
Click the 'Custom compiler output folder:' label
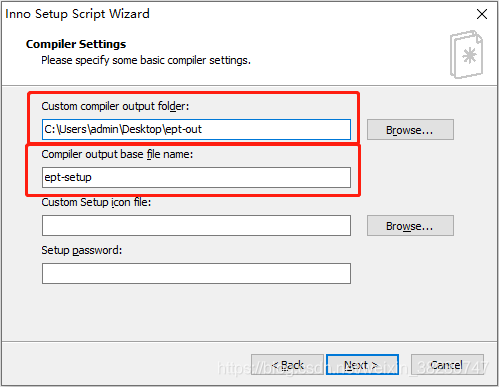[x=115, y=106]
